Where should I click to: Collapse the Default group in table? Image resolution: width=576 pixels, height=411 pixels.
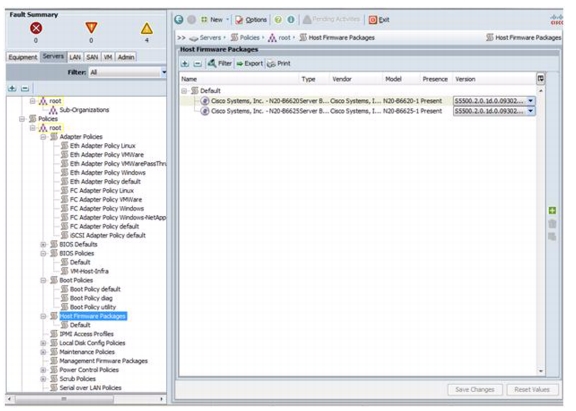pyautogui.click(x=184, y=91)
